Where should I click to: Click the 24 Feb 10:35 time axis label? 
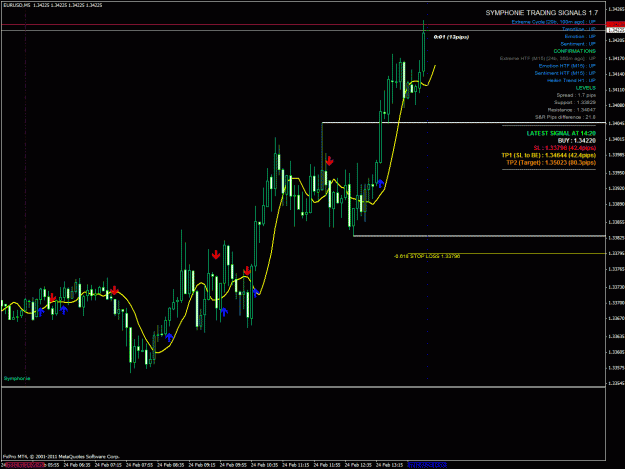[x=264, y=465]
